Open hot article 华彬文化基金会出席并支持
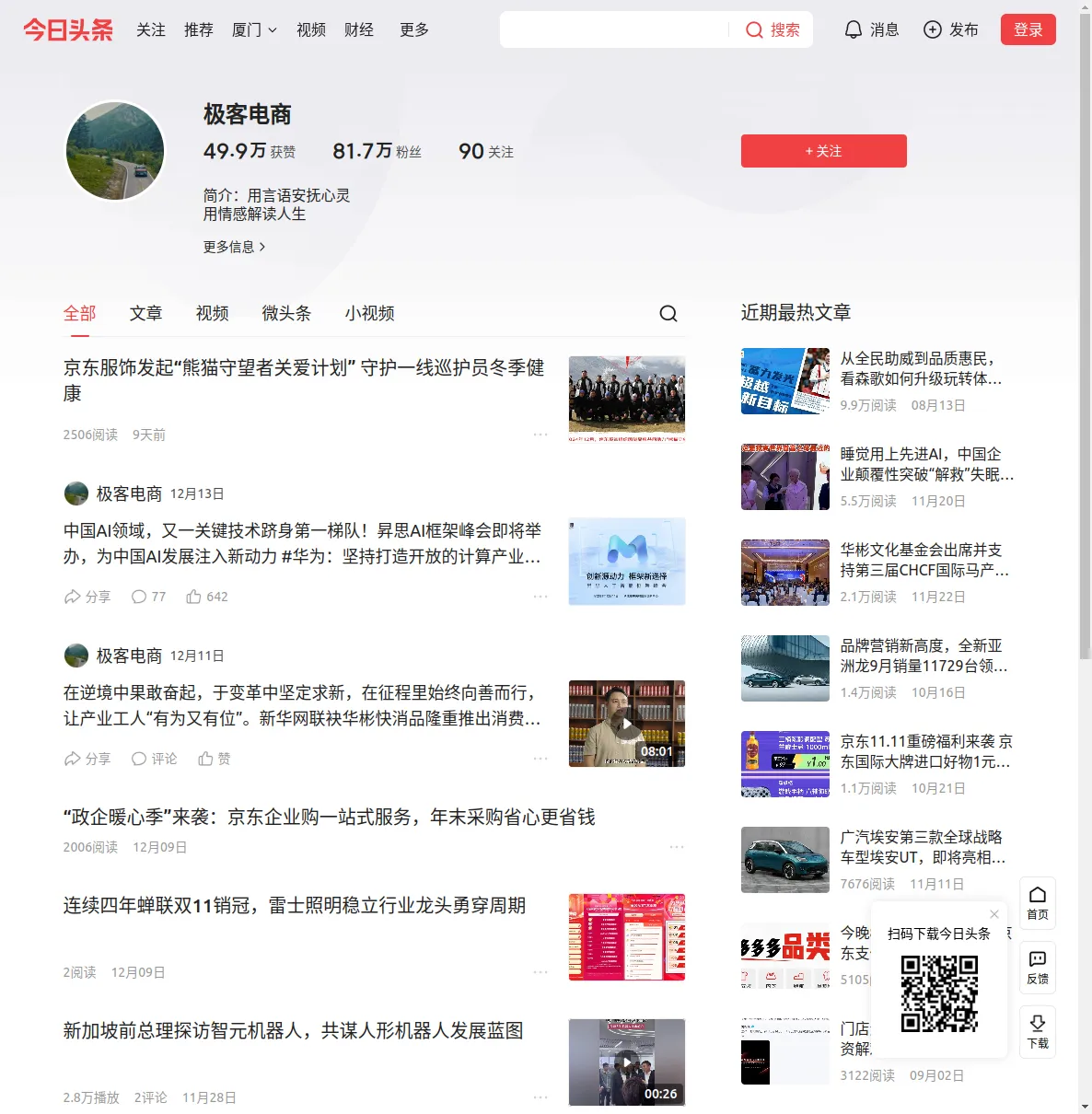This screenshot has width=1092, height=1114. (x=924, y=560)
